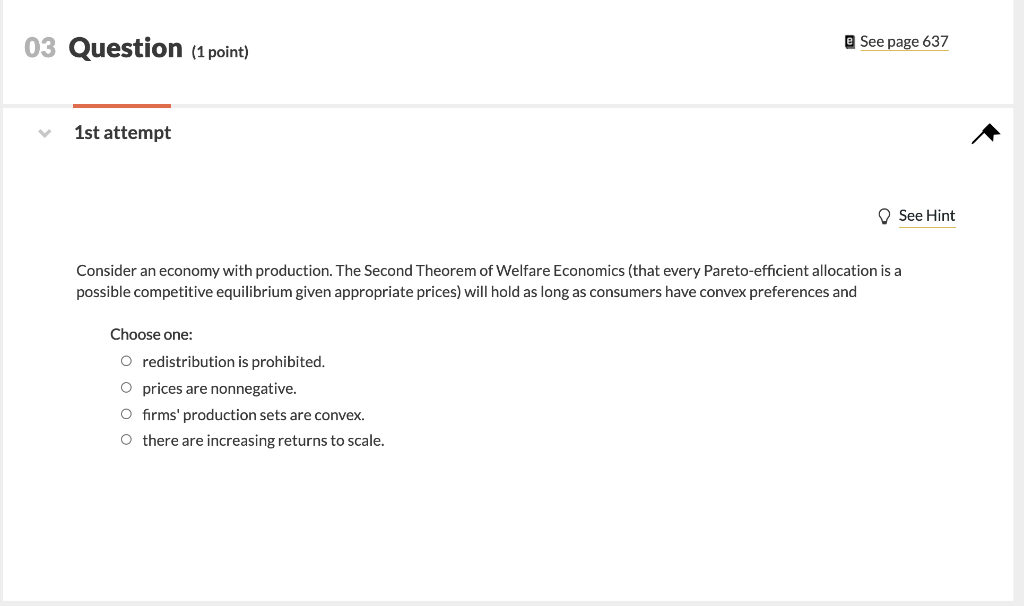Click the orange active tab indicator bar
The image size is (1024, 606).
click(122, 106)
